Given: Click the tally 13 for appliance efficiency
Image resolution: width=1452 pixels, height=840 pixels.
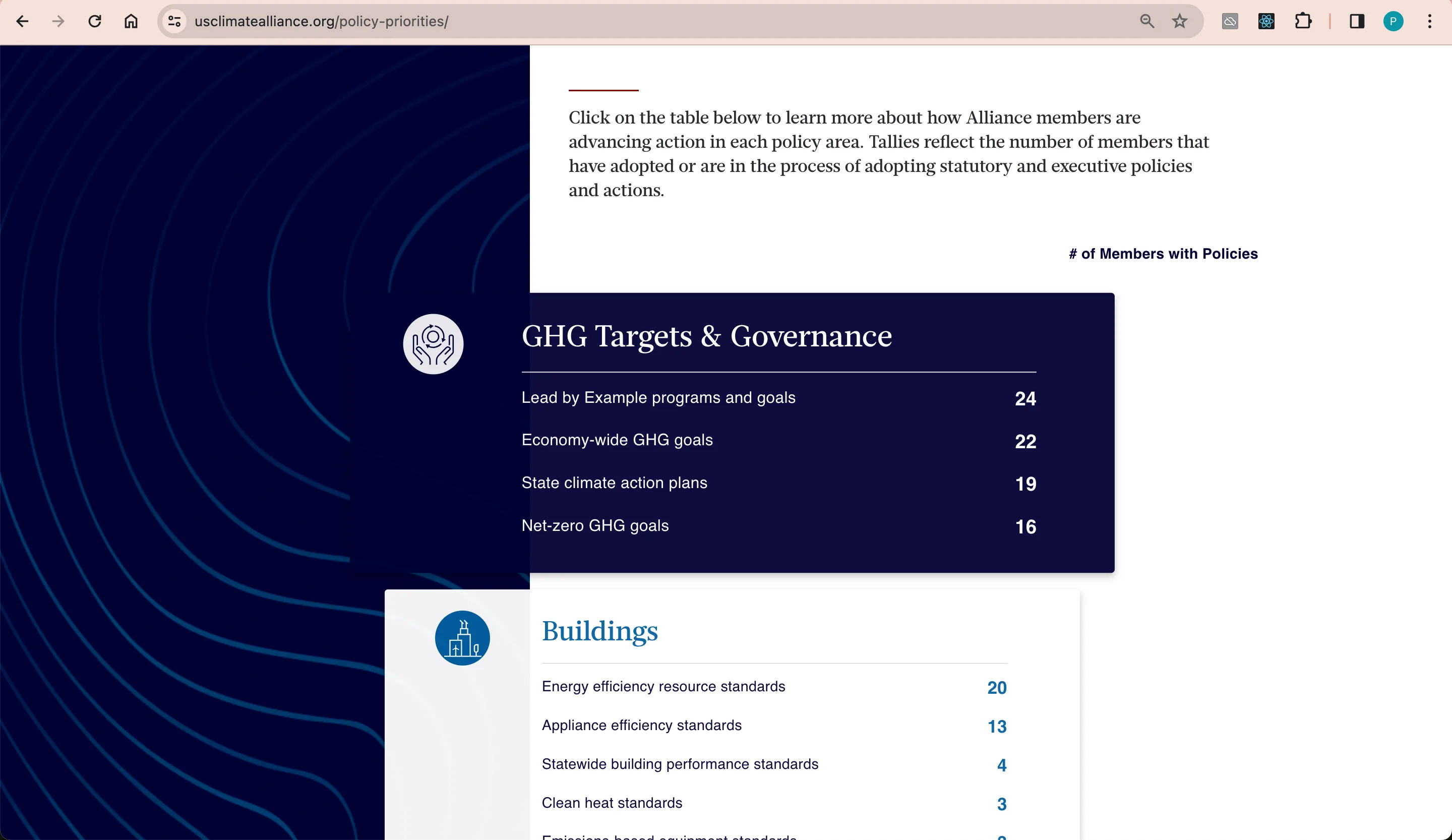Looking at the screenshot, I should click(997, 727).
